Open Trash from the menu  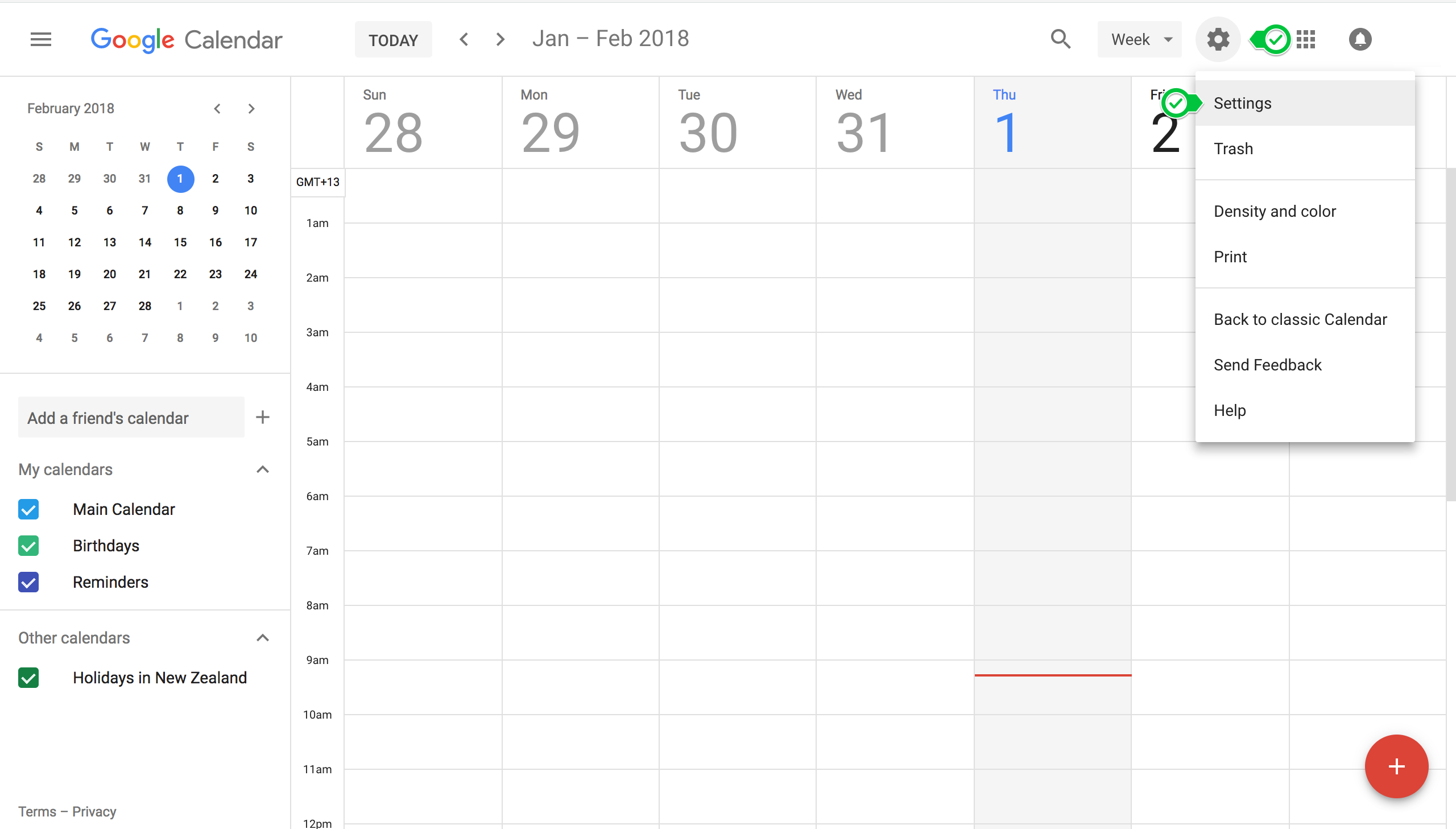tap(1234, 149)
